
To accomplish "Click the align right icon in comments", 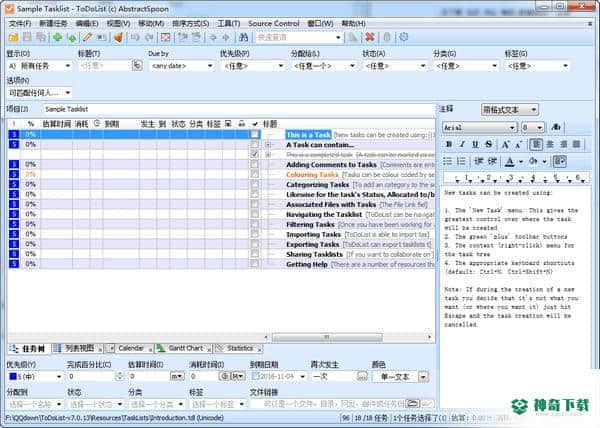I will click(x=563, y=144).
